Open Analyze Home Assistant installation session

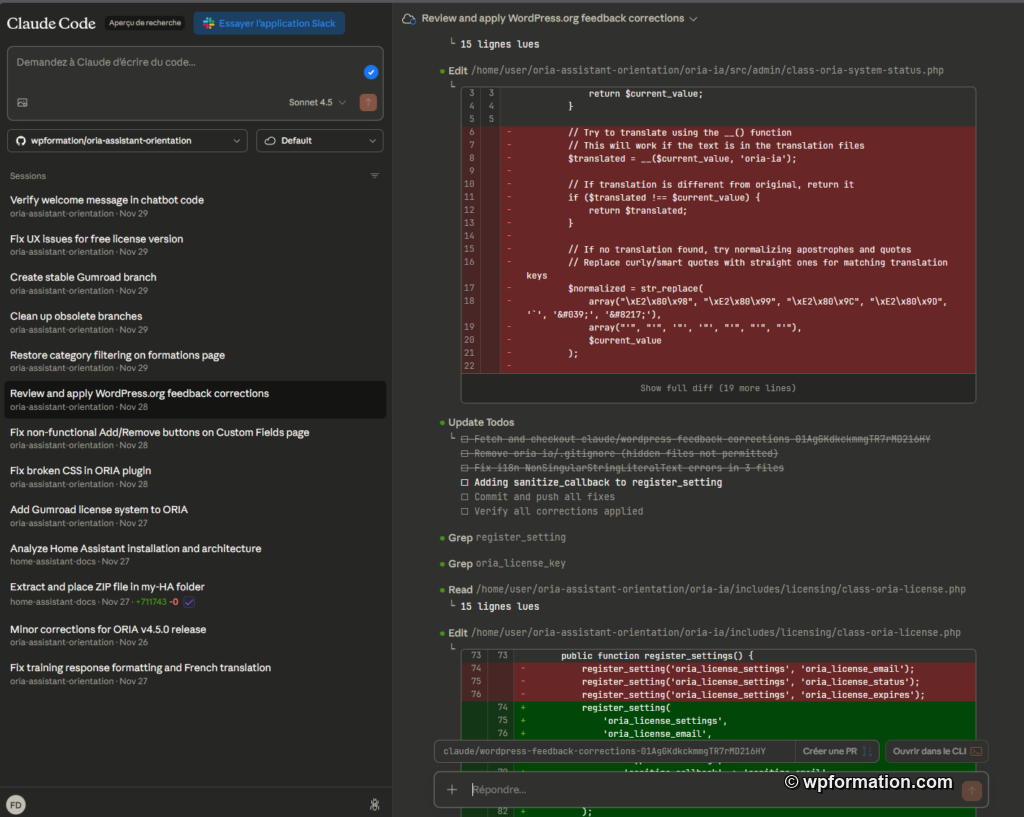pos(195,554)
